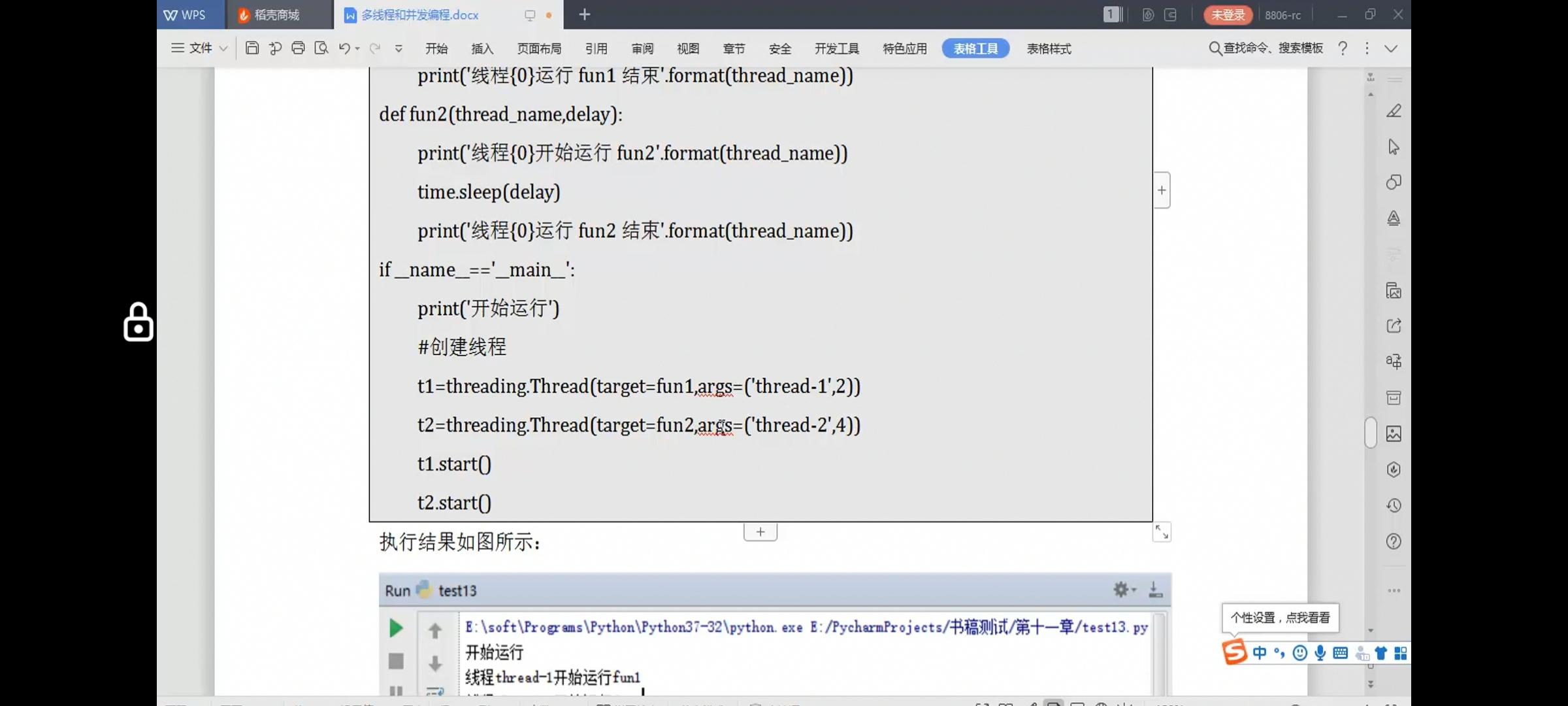This screenshot has width=1568, height=706.
Task: Click the share export icon in right sidebar
Action: click(x=1394, y=326)
